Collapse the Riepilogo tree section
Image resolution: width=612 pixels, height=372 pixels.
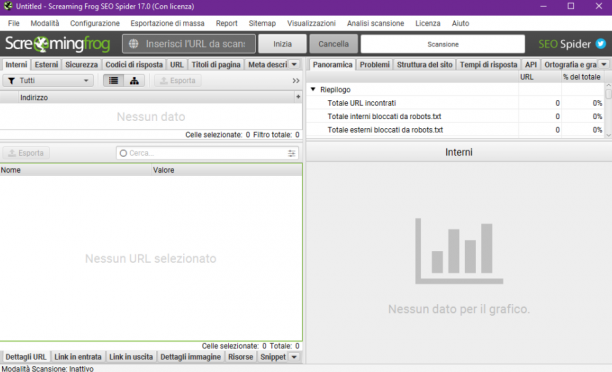coord(313,89)
